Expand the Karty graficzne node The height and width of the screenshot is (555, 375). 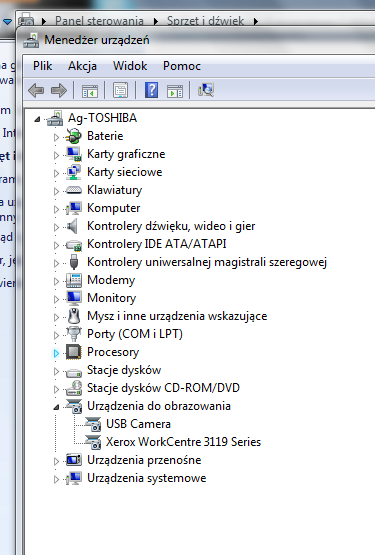[x=56, y=155]
